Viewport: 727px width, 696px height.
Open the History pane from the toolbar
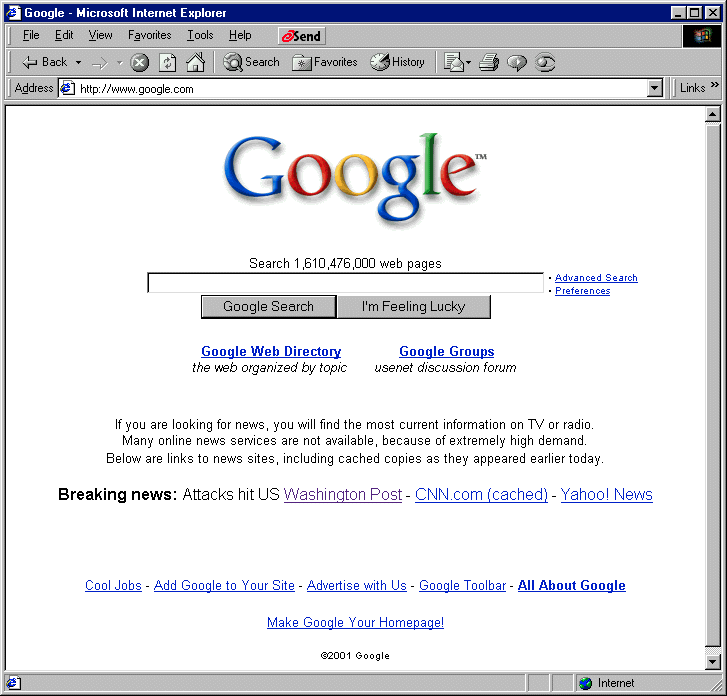(397, 62)
